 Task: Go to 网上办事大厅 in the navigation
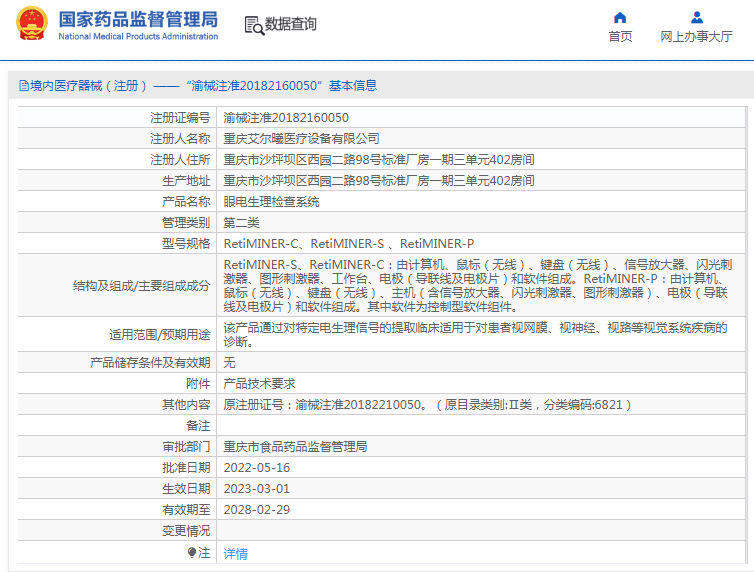[x=696, y=37]
